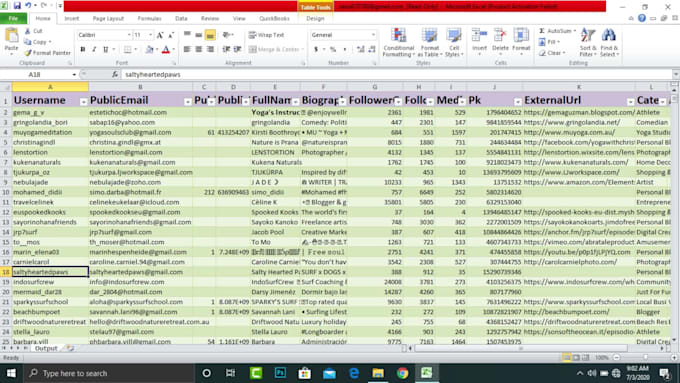Viewport: 680px width, 383px height.
Task: Open the font size dropdown
Action: point(150,35)
